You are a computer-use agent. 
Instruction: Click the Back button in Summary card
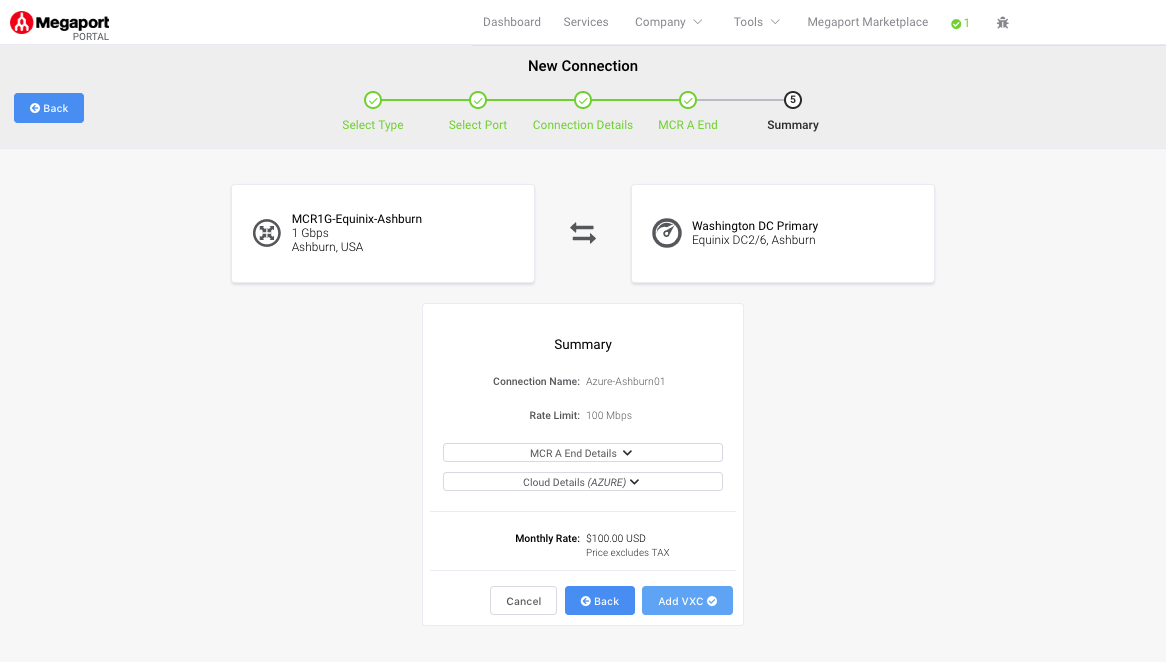tap(600, 601)
